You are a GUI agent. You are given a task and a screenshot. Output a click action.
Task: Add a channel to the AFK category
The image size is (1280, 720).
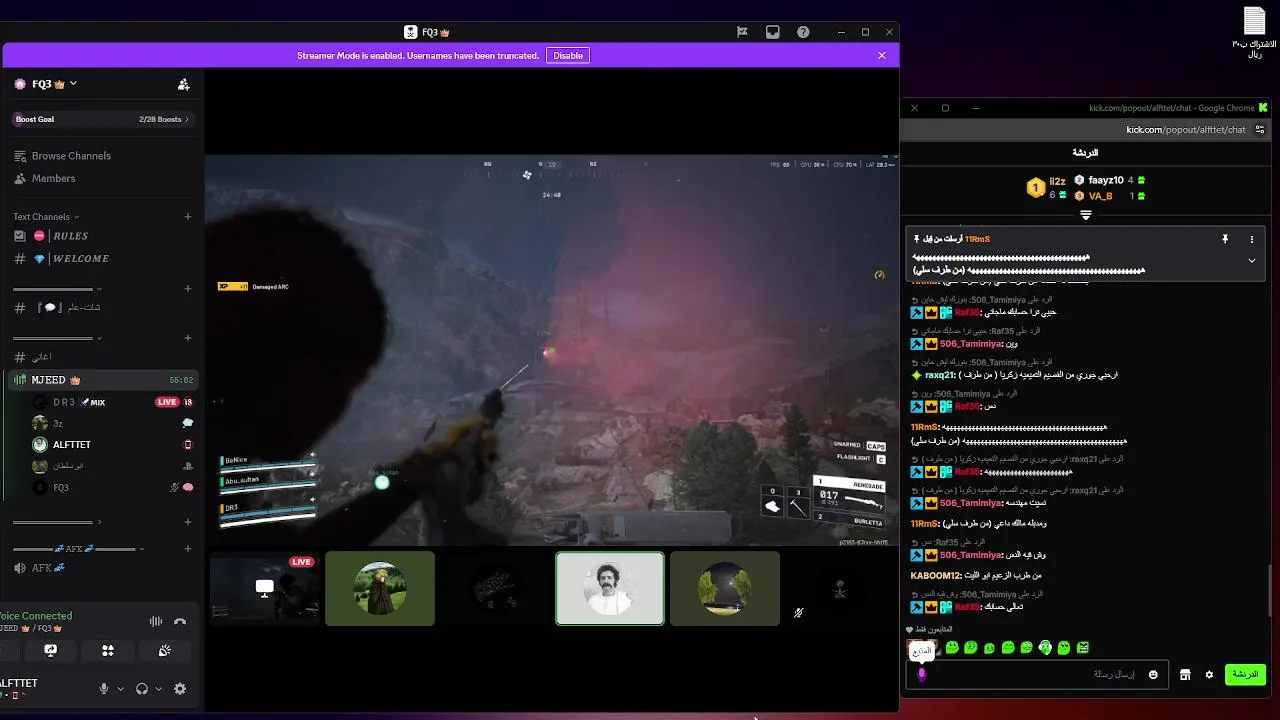click(x=187, y=549)
